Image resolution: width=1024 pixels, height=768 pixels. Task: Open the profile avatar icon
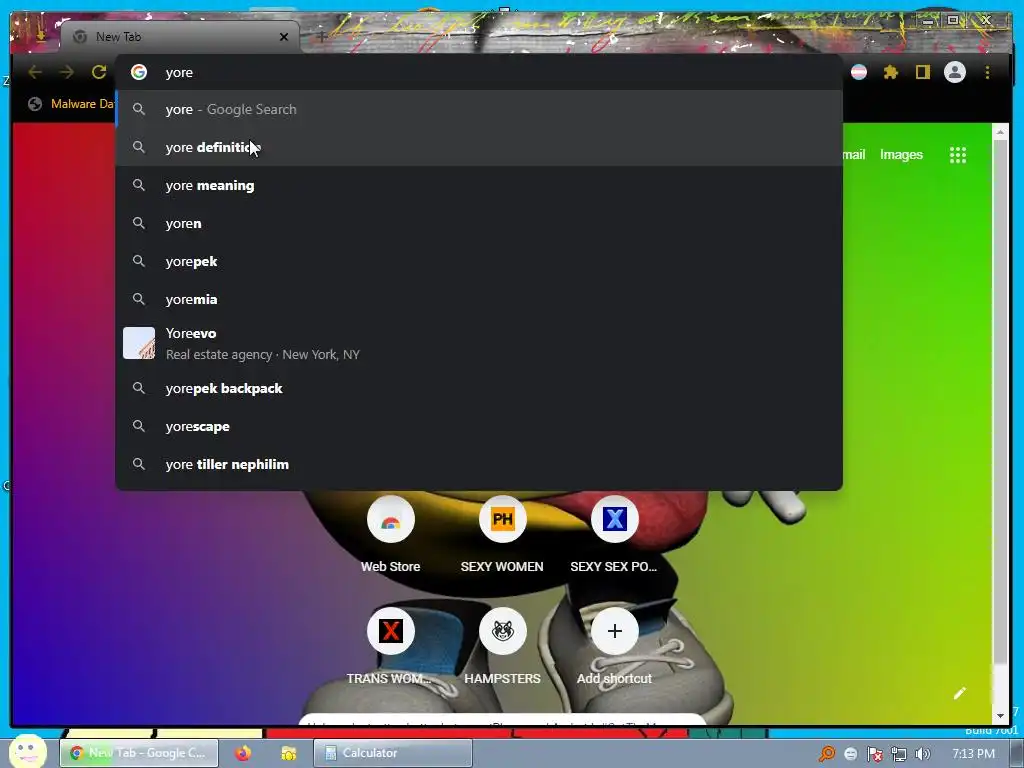955,72
